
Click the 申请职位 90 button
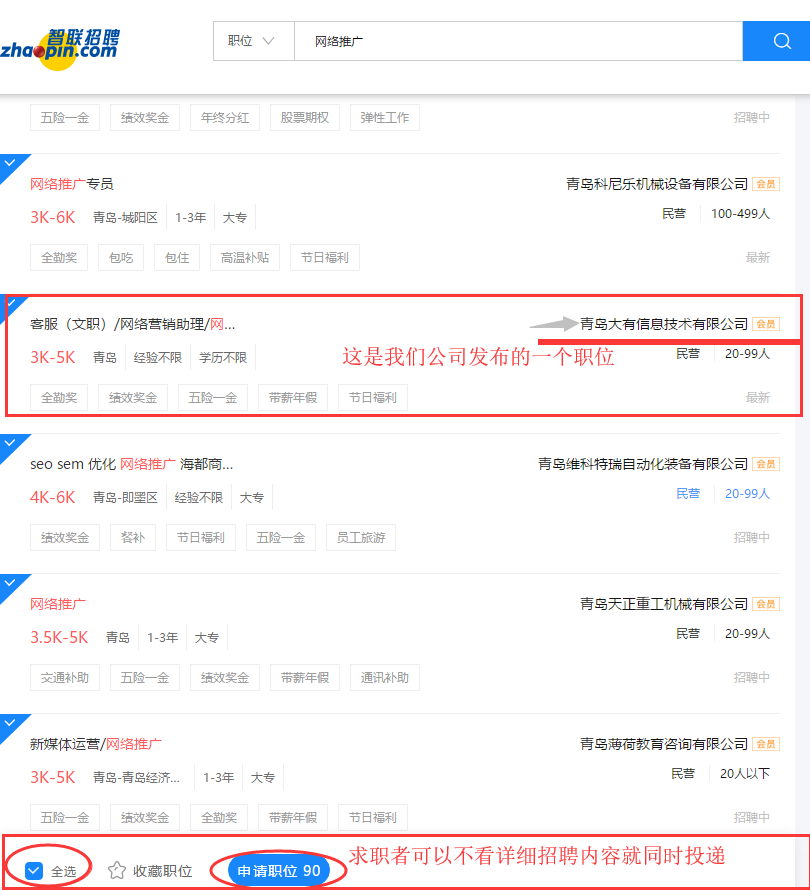pyautogui.click(x=279, y=871)
